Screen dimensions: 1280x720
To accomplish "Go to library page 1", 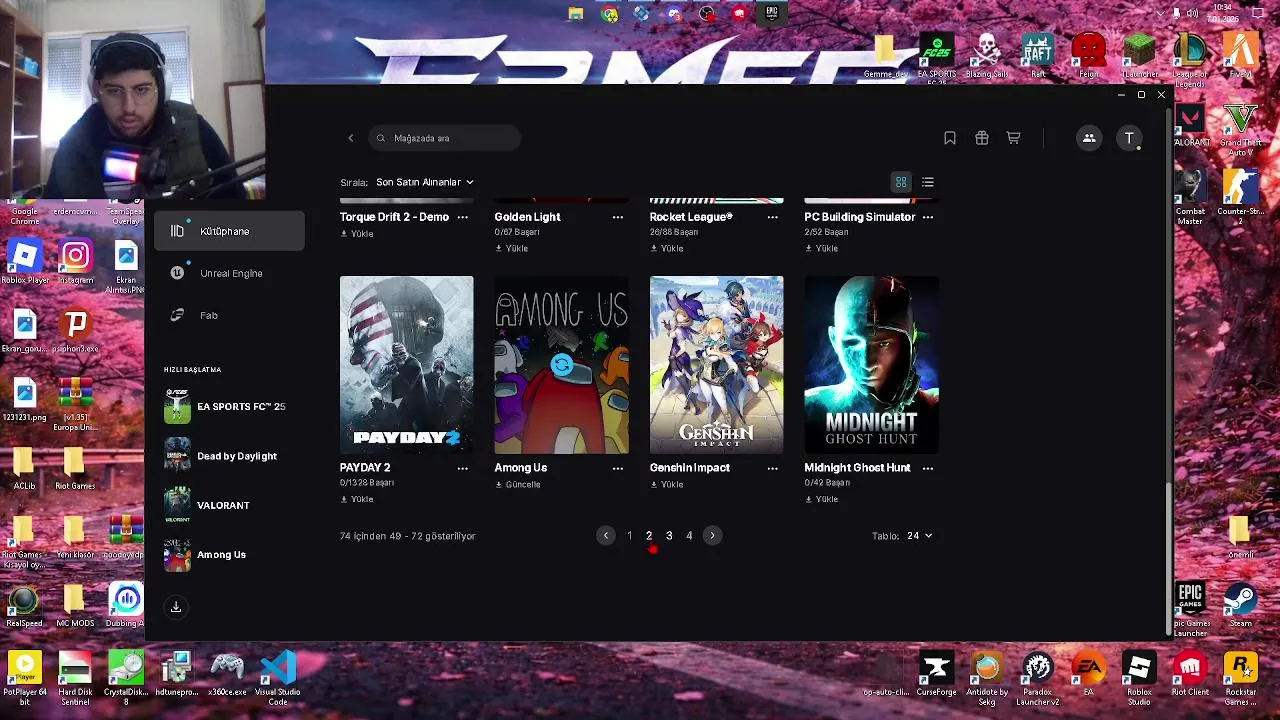I will [x=629, y=536].
